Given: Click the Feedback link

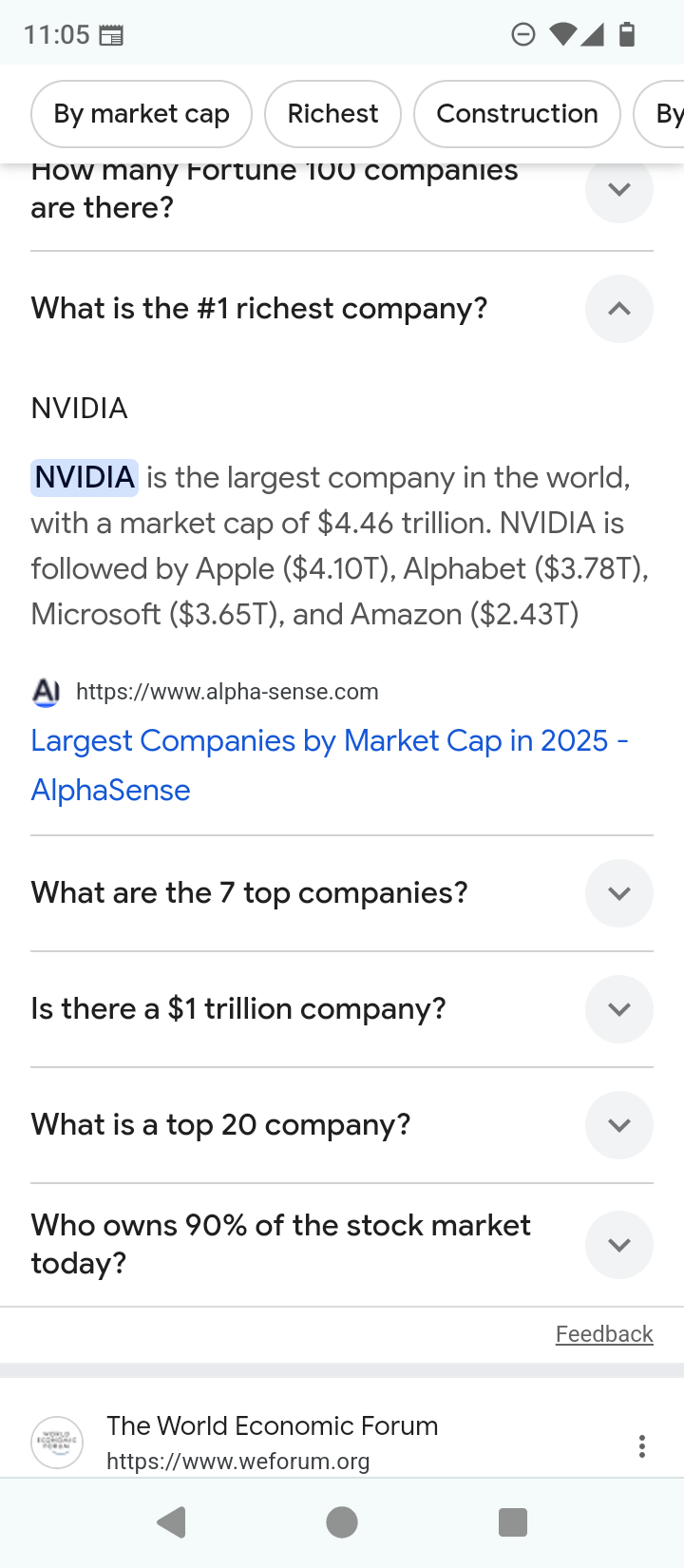Looking at the screenshot, I should [x=604, y=1334].
